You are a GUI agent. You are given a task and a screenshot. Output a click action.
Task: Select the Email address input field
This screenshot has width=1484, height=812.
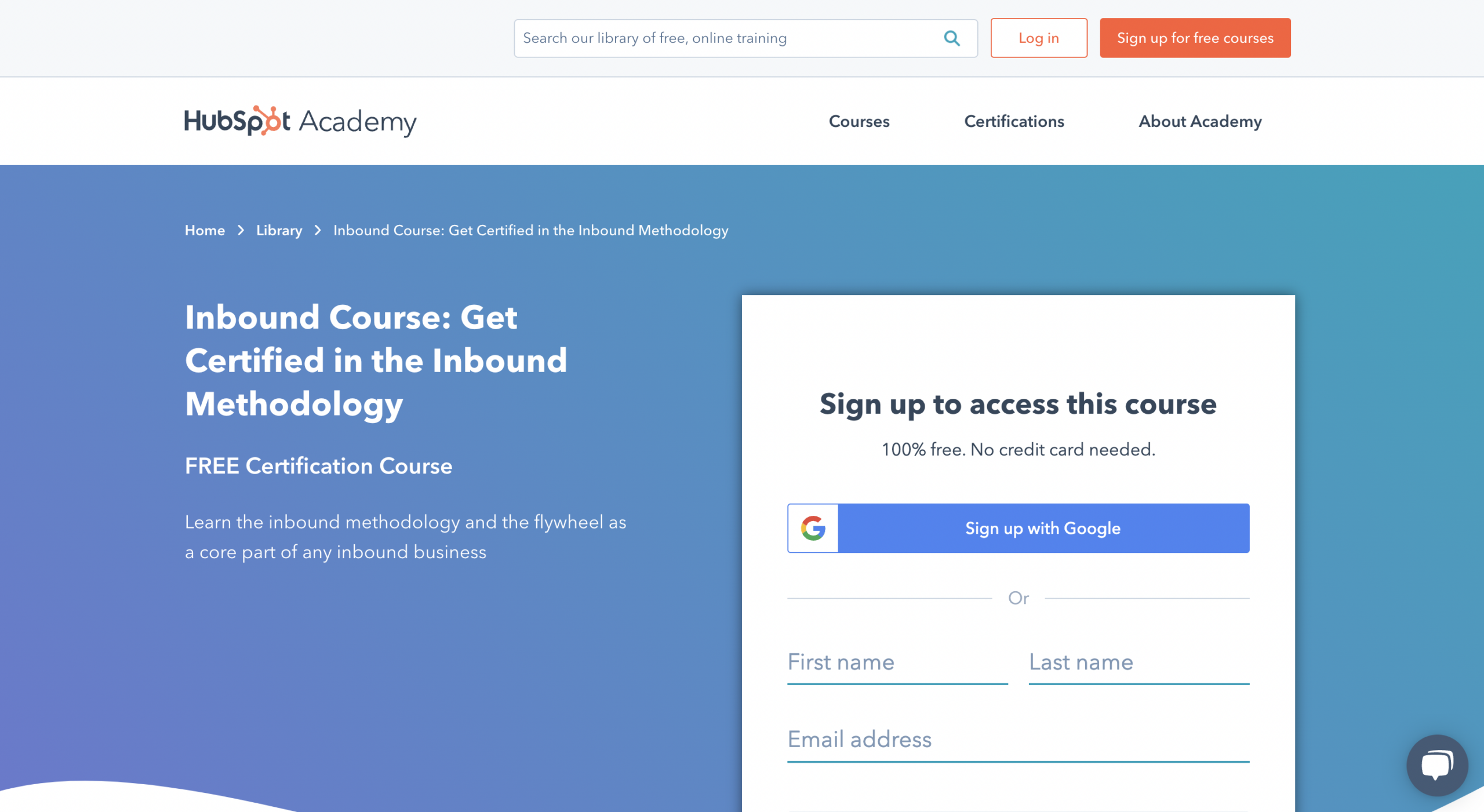click(x=1018, y=740)
